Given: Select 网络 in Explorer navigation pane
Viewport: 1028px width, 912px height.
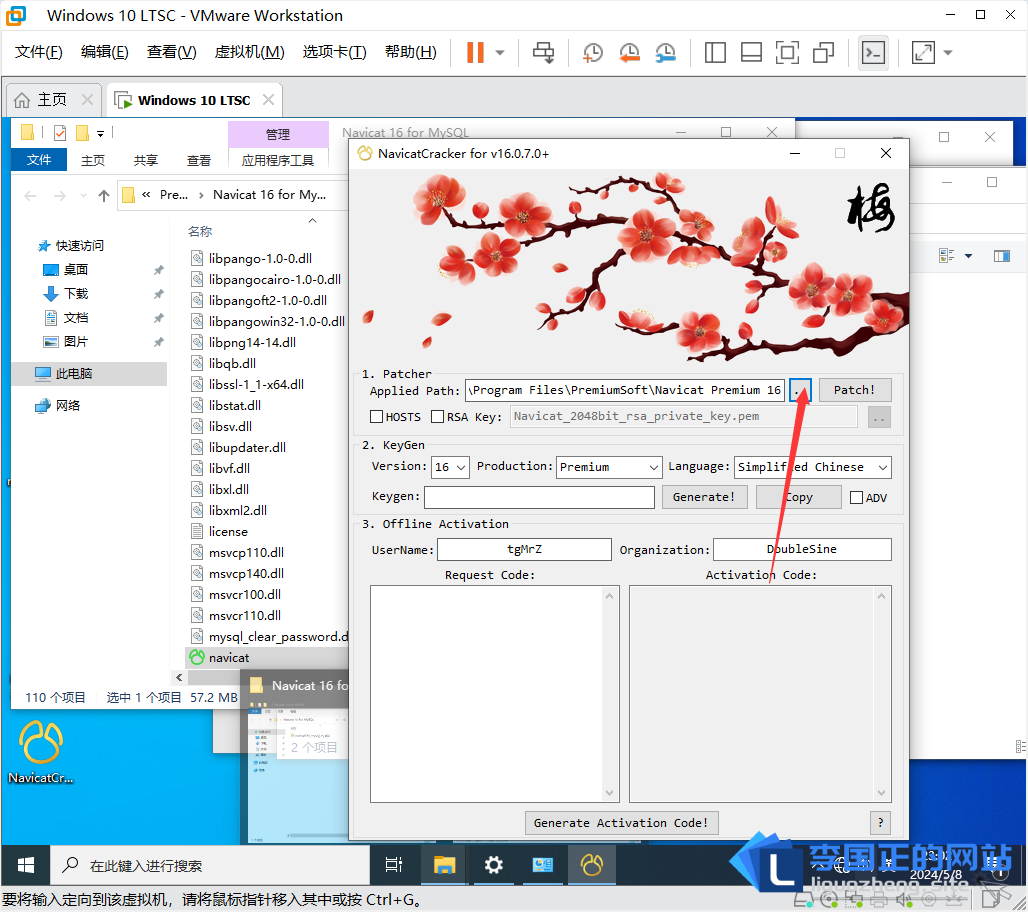Looking at the screenshot, I should pyautogui.click(x=68, y=405).
